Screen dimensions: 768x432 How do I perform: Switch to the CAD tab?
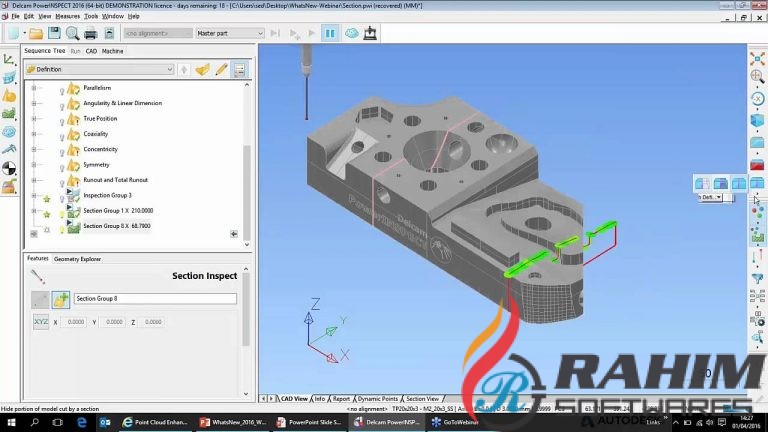(x=91, y=51)
